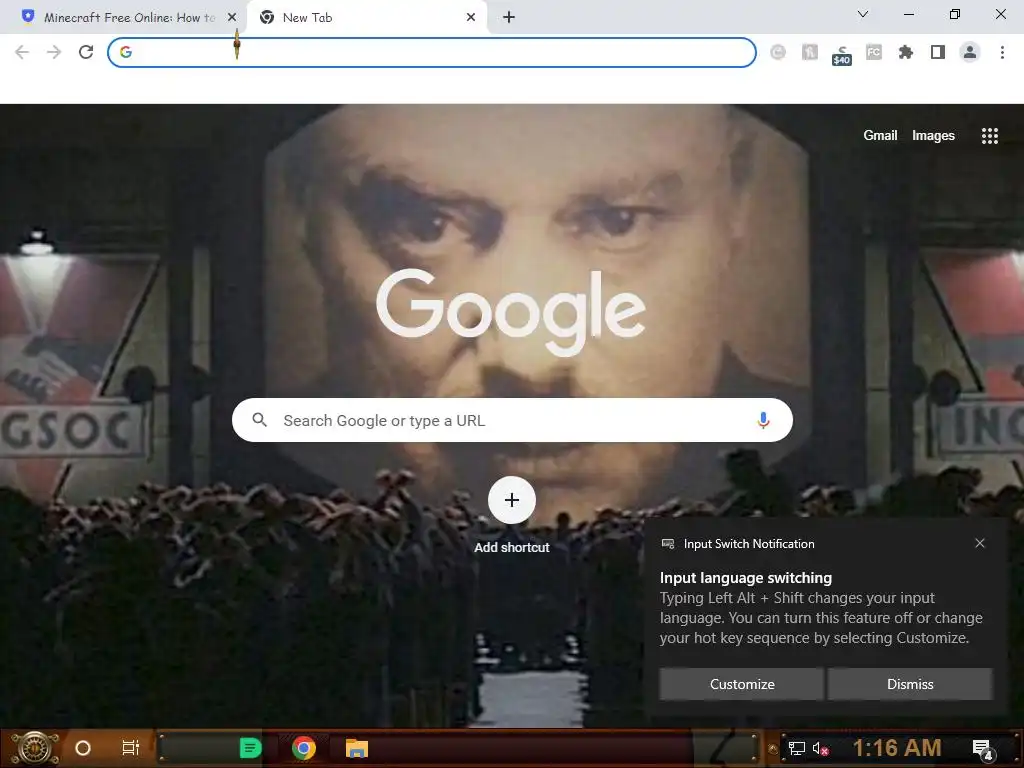Focus the Chrome address bar
The width and height of the screenshot is (1024, 768).
point(432,52)
